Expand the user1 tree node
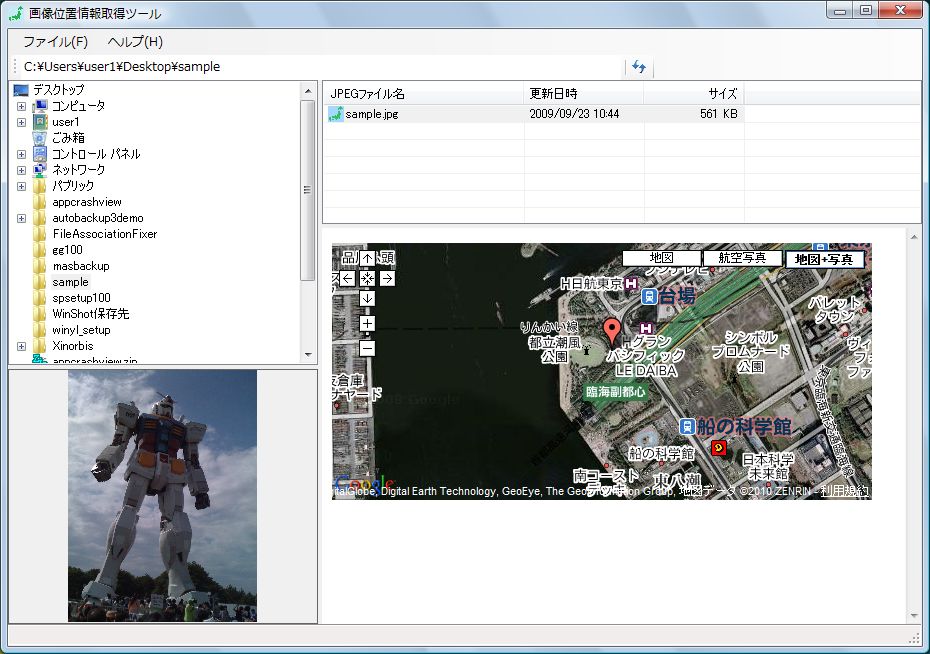 (21, 123)
